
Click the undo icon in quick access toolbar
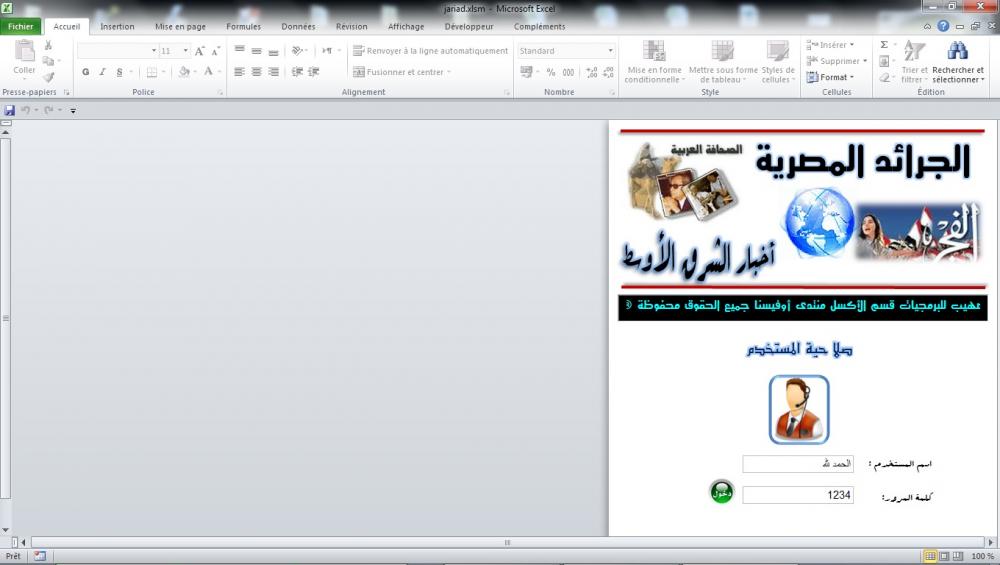[x=26, y=110]
